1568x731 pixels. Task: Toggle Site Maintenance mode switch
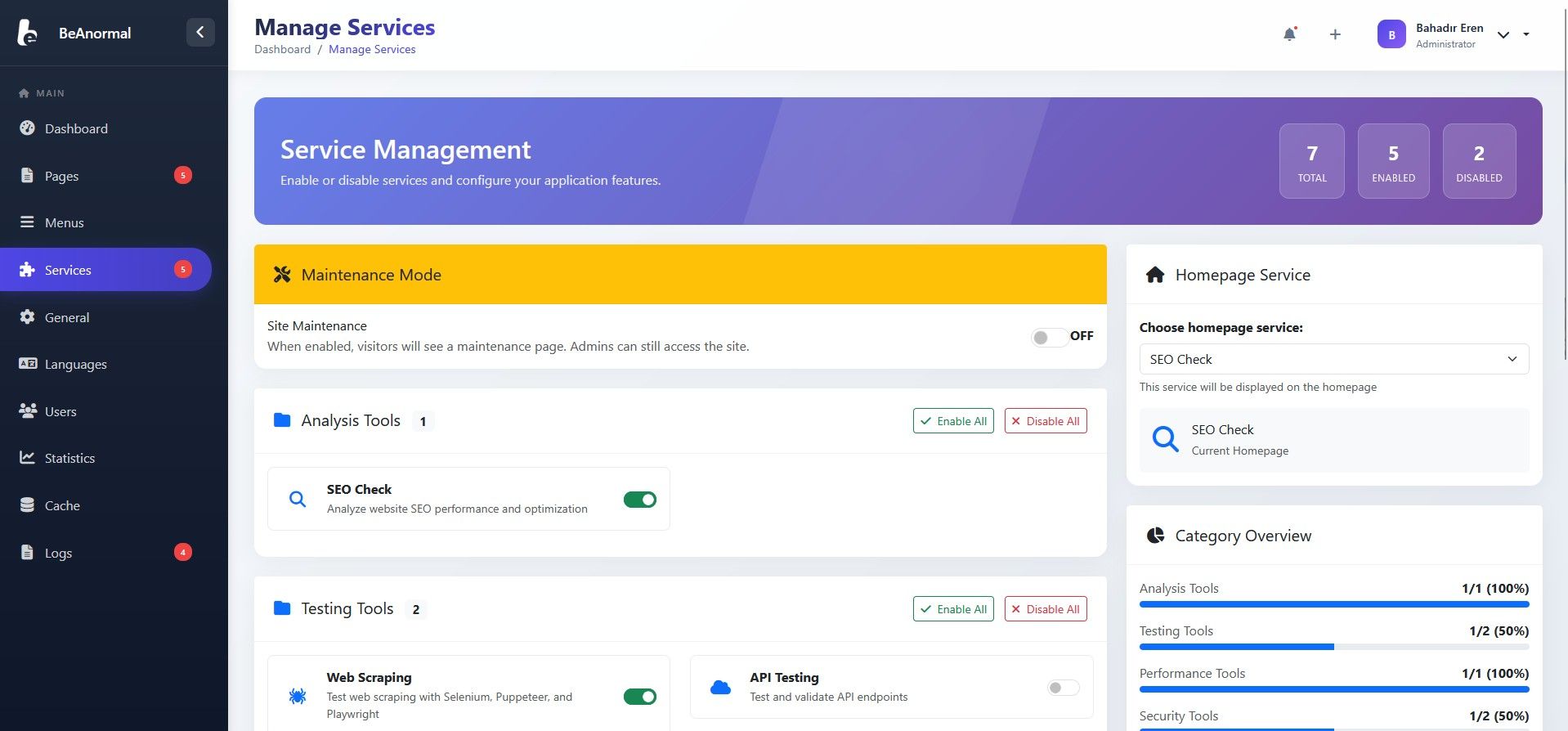pos(1050,337)
